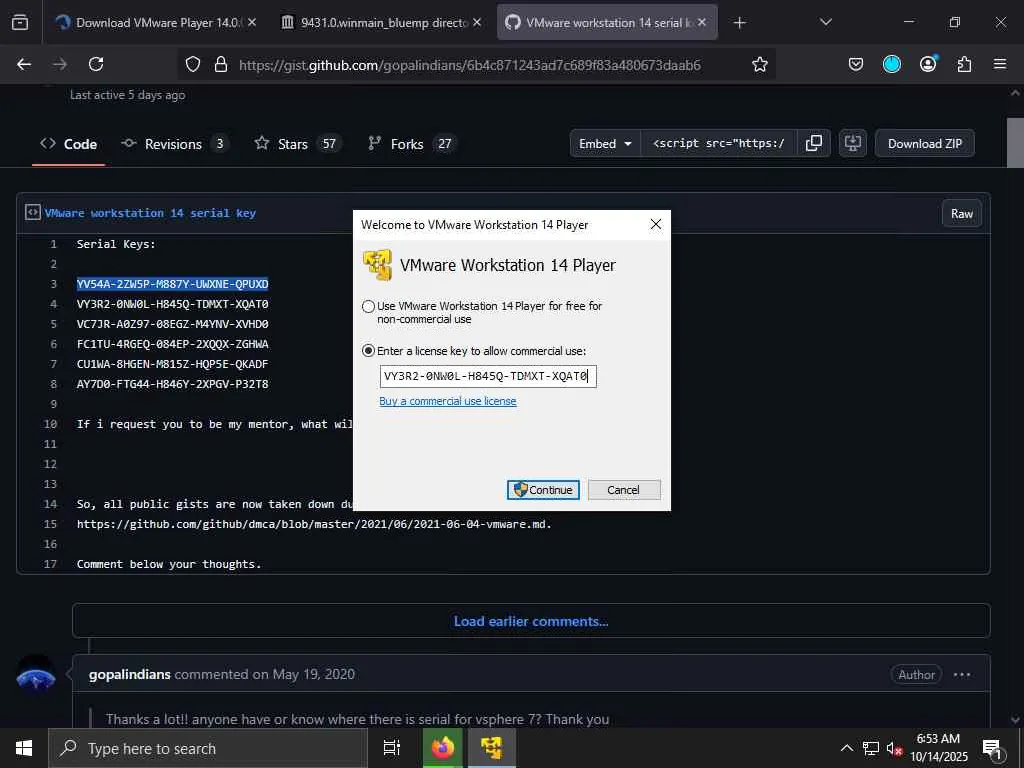1024x768 pixels.
Task: Open the gist Code tab
Action: tap(69, 144)
